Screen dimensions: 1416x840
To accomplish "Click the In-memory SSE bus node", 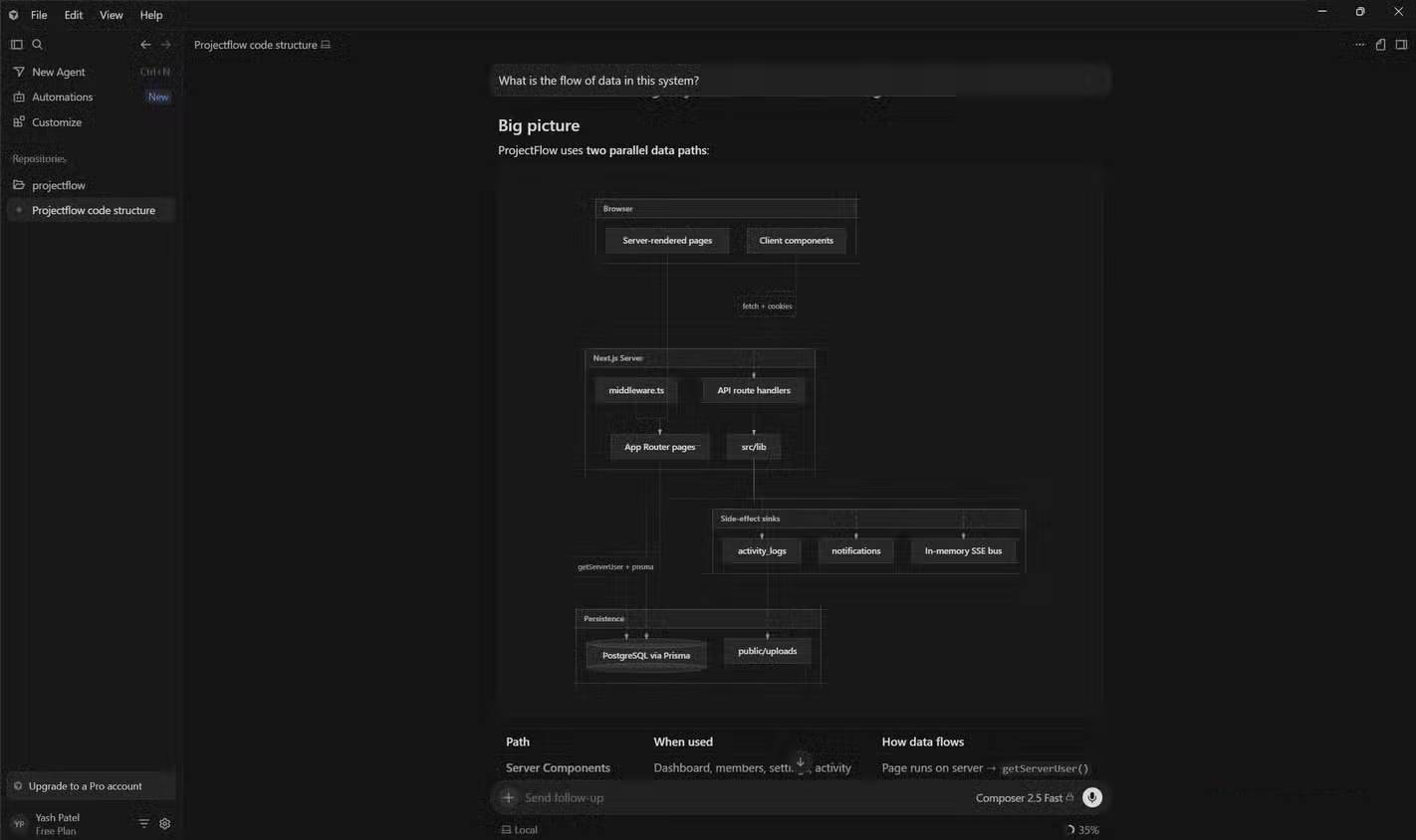I will point(963,550).
